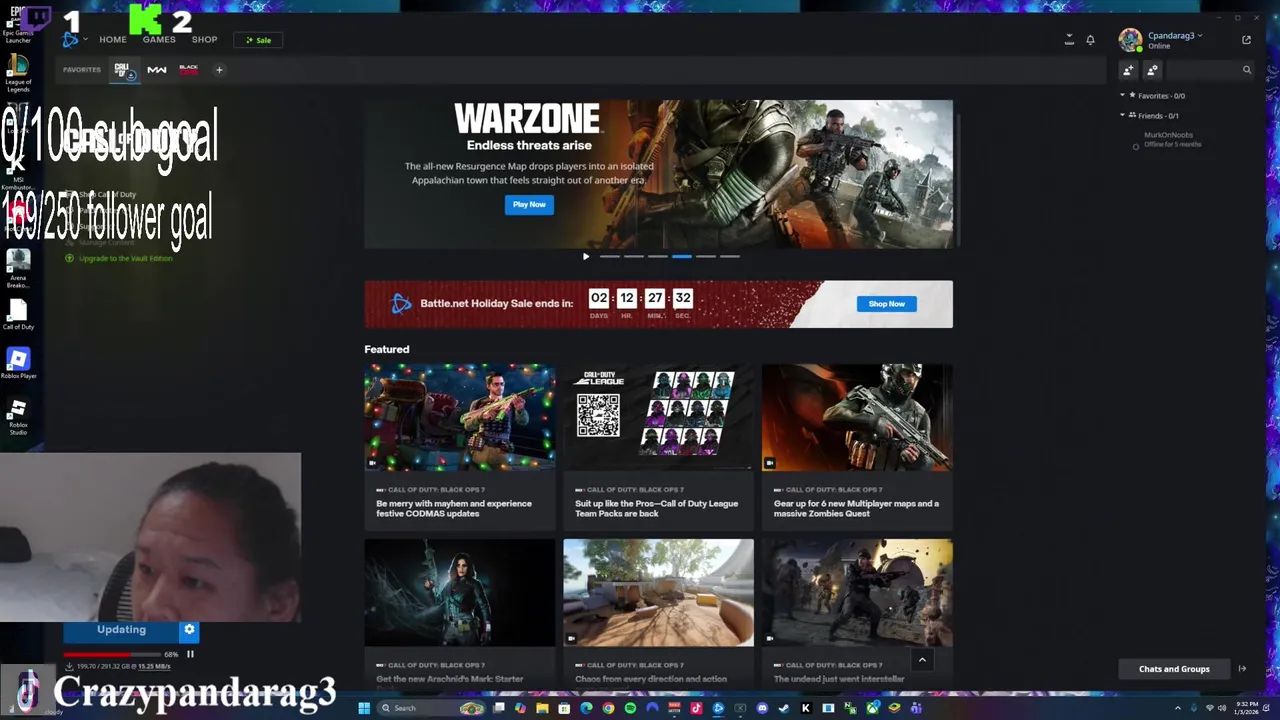Open the friends settings icon
Image resolution: width=1280 pixels, height=720 pixels.
(x=1152, y=70)
